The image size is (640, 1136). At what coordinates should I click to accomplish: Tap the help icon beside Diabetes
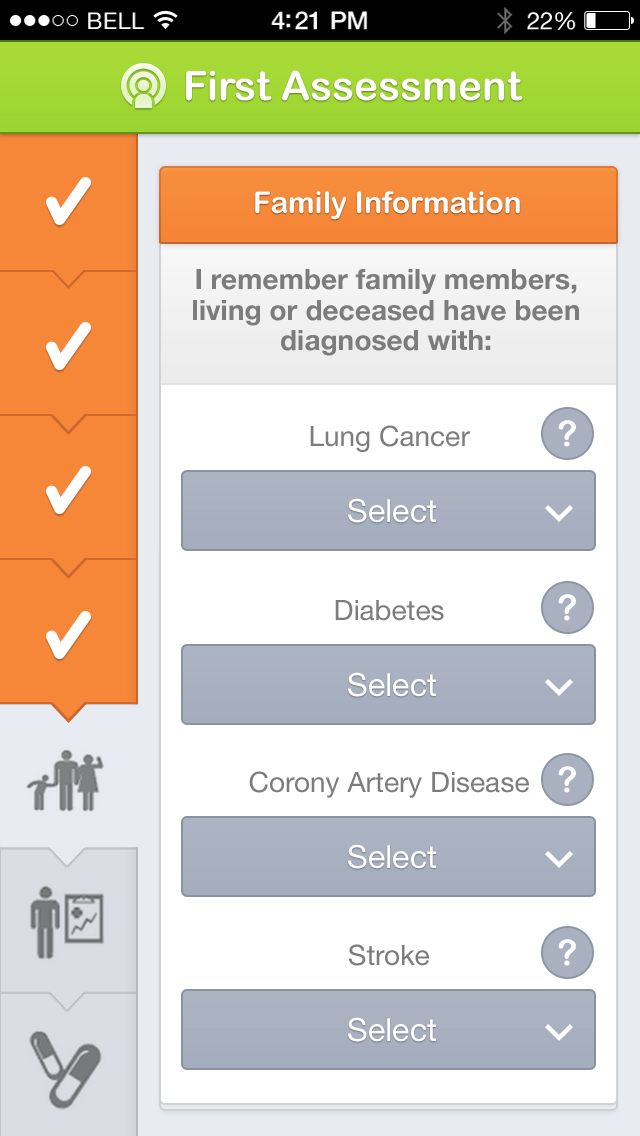point(567,608)
